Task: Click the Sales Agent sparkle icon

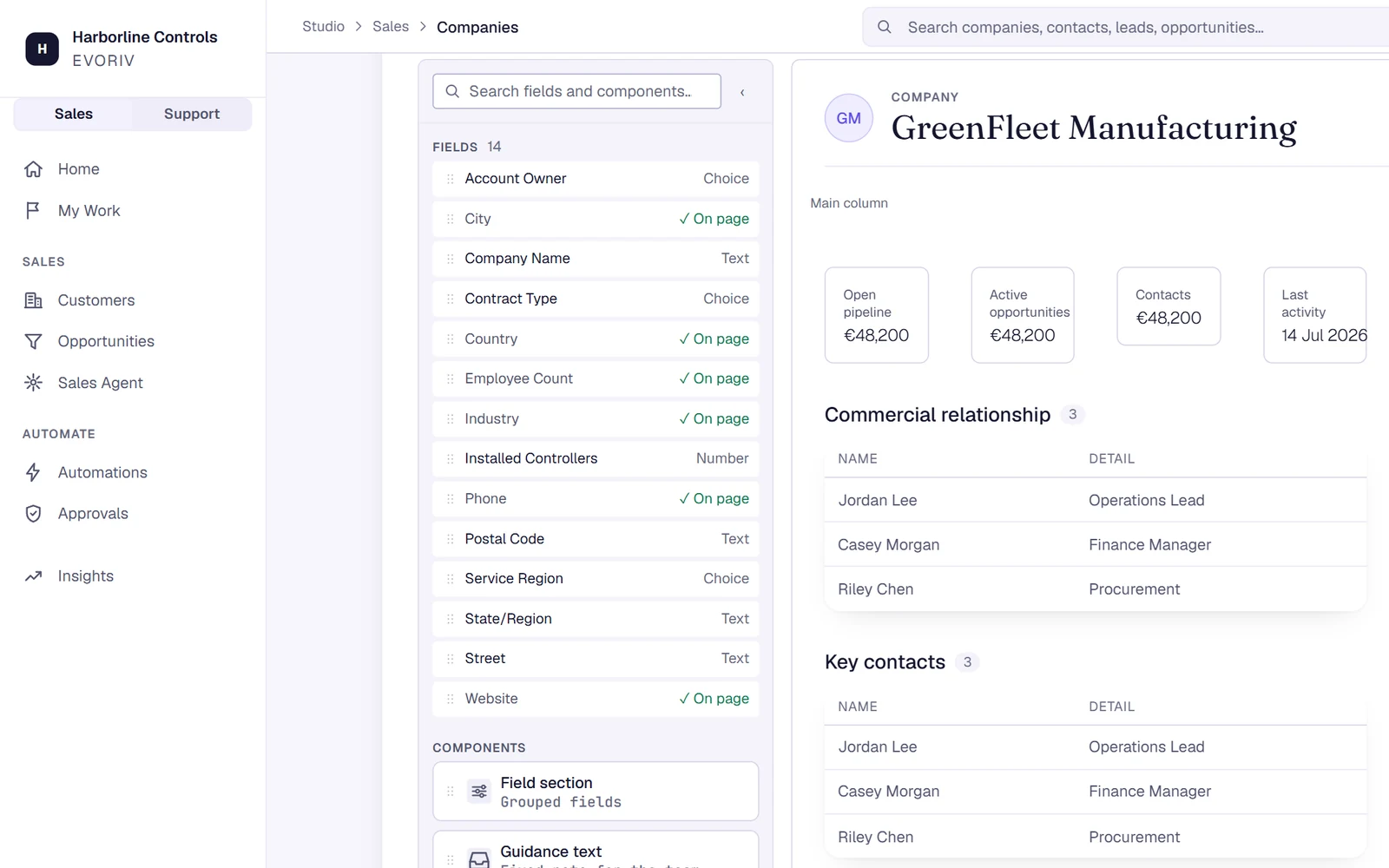Action: (33, 383)
